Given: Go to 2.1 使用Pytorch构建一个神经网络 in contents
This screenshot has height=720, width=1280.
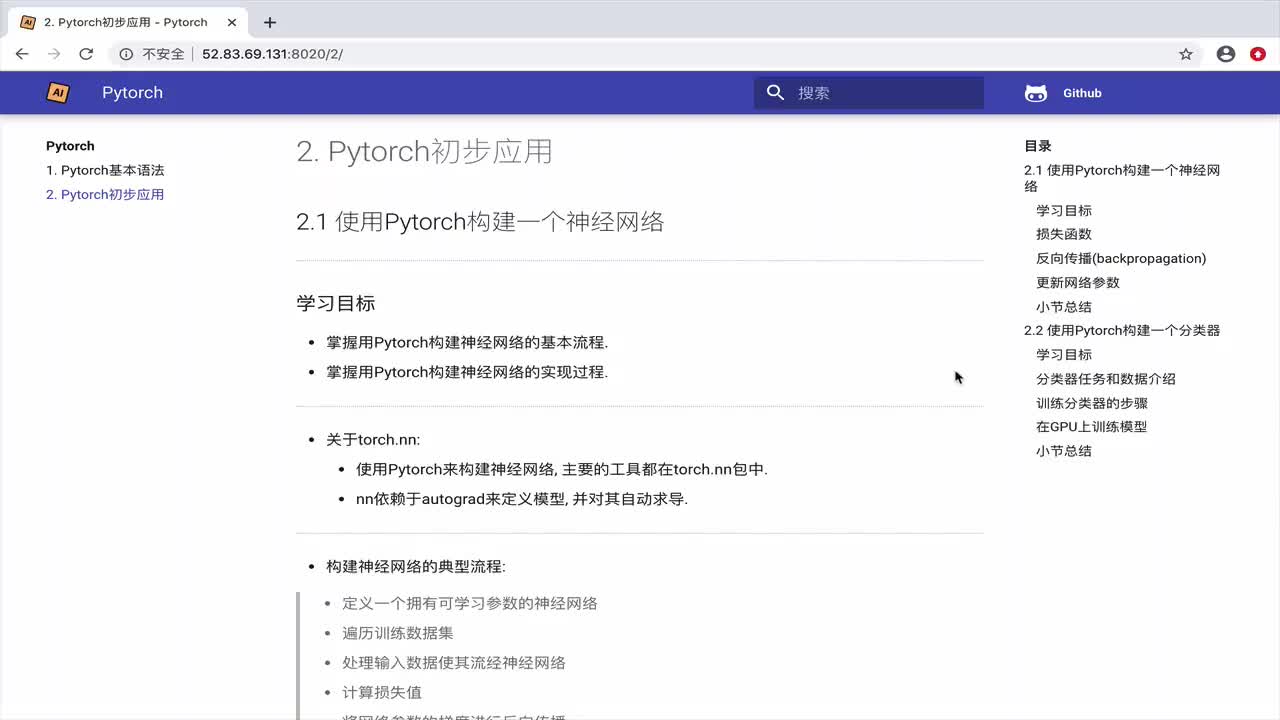Looking at the screenshot, I should click(x=1122, y=178).
